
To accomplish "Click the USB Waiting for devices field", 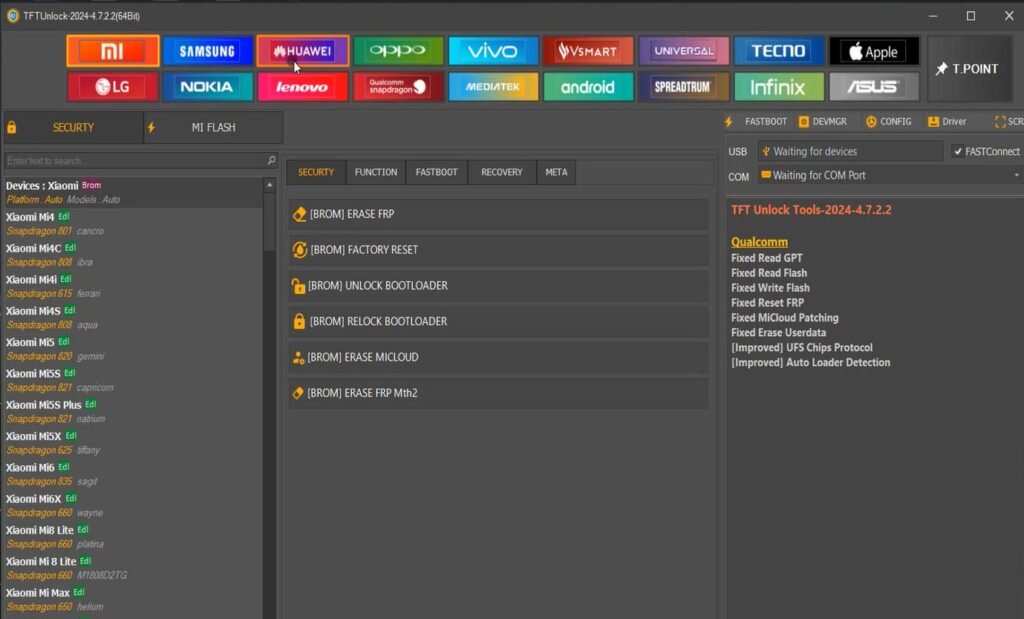I will pyautogui.click(x=850, y=151).
